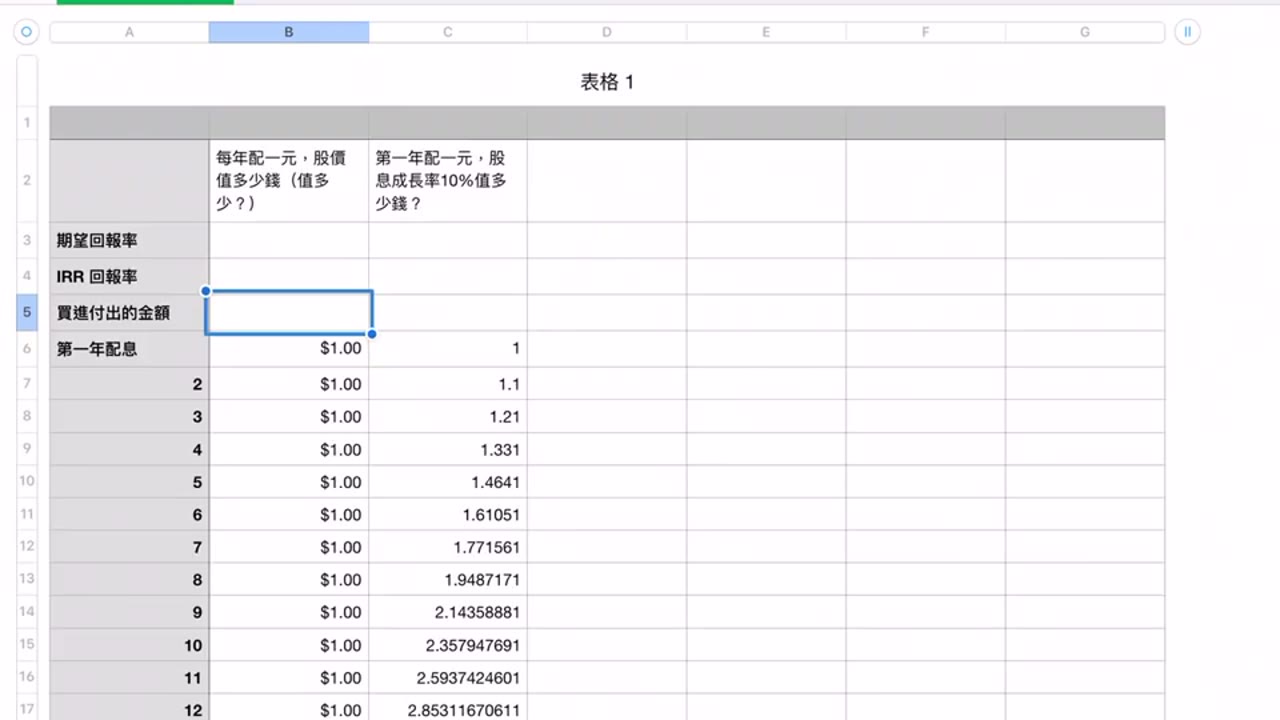The height and width of the screenshot is (720, 1280).
Task: Click cell with value 2.5937424601
Action: pos(448,678)
